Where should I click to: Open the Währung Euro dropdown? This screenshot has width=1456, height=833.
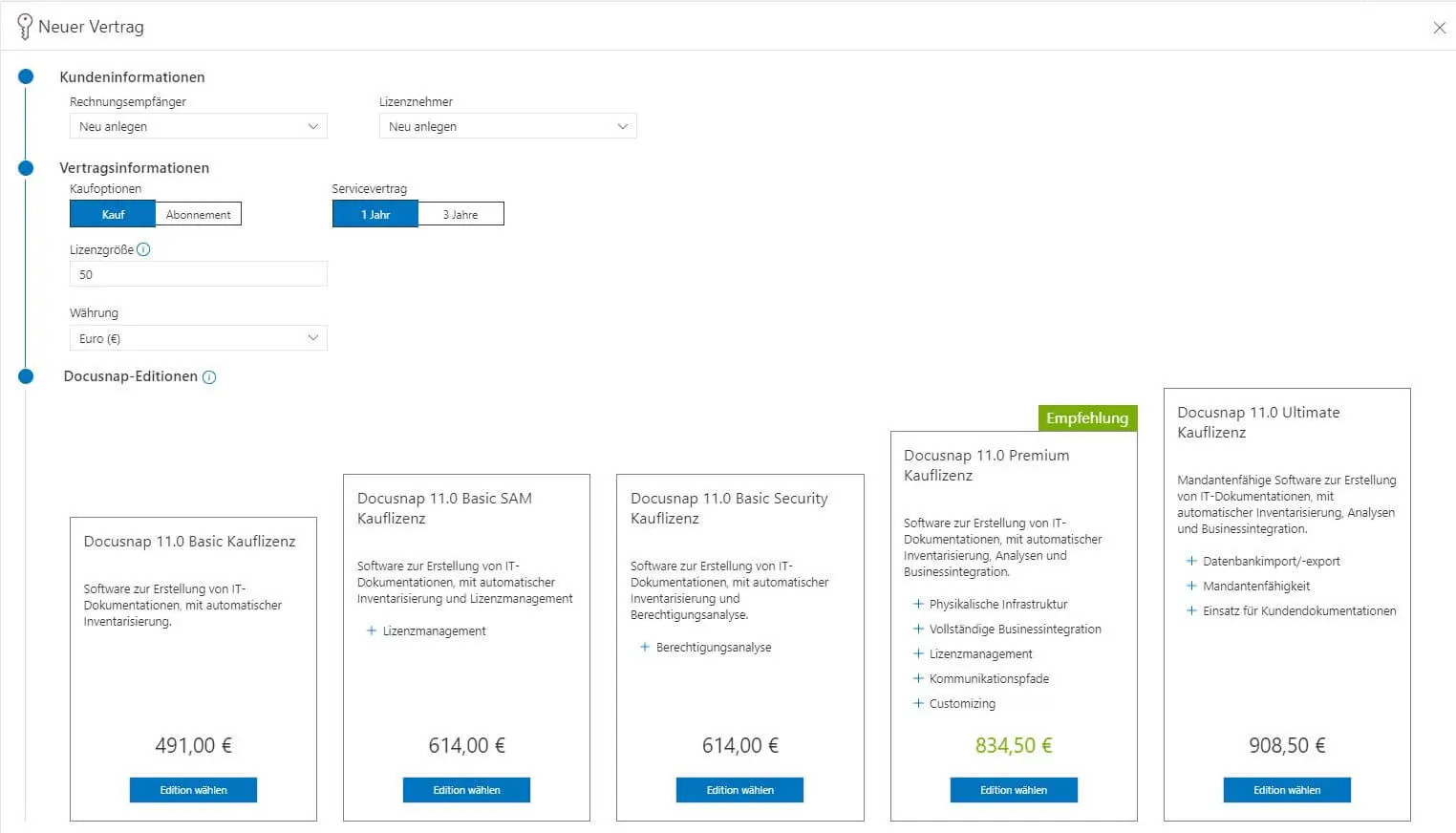(x=198, y=338)
